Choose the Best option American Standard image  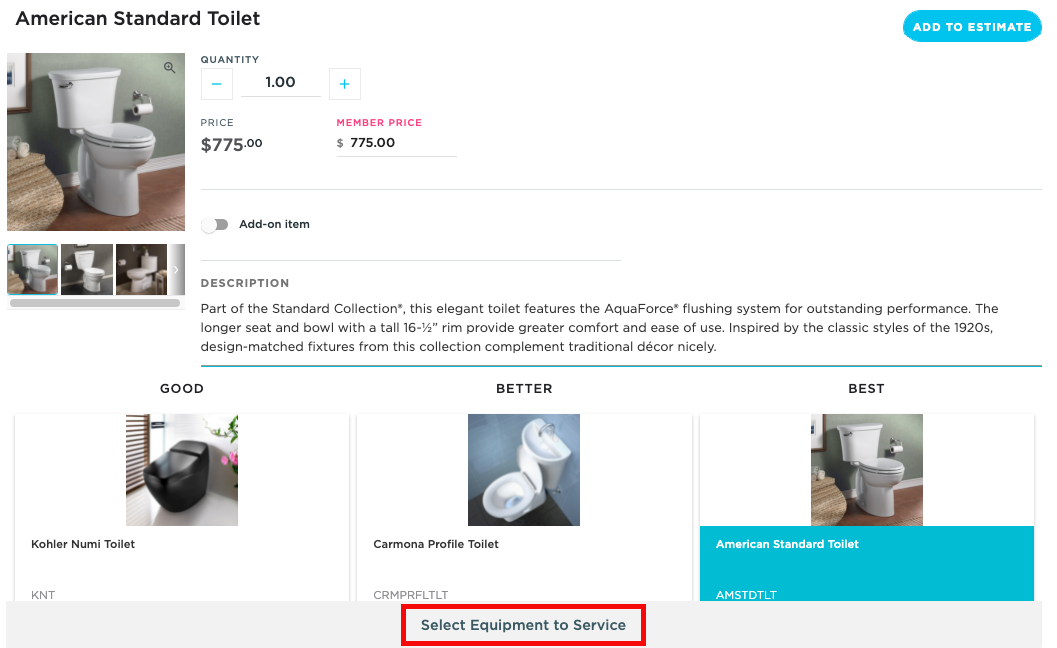pos(866,470)
